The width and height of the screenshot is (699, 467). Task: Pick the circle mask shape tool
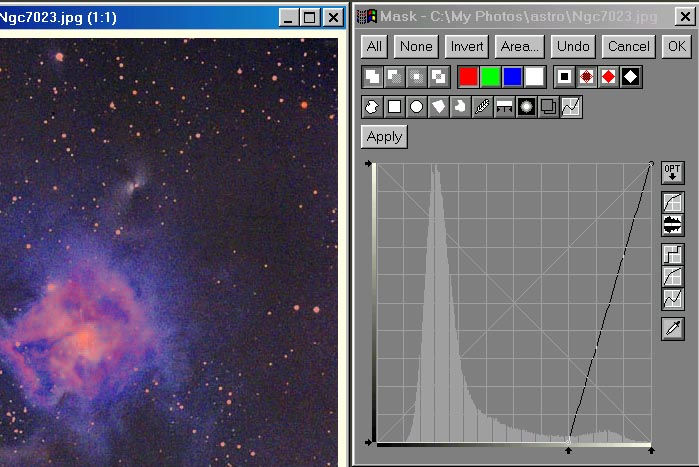coord(416,107)
